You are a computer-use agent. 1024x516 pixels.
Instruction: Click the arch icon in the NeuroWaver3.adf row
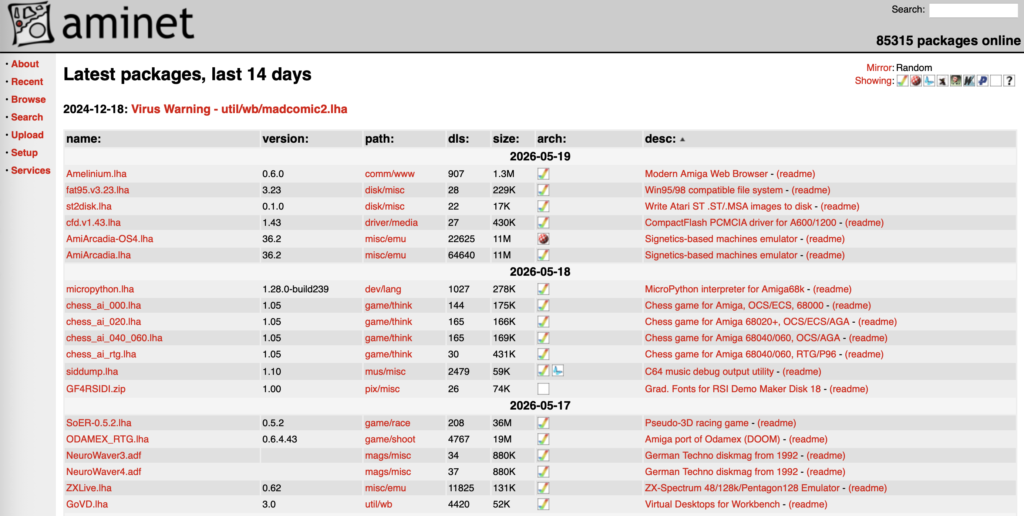point(543,455)
